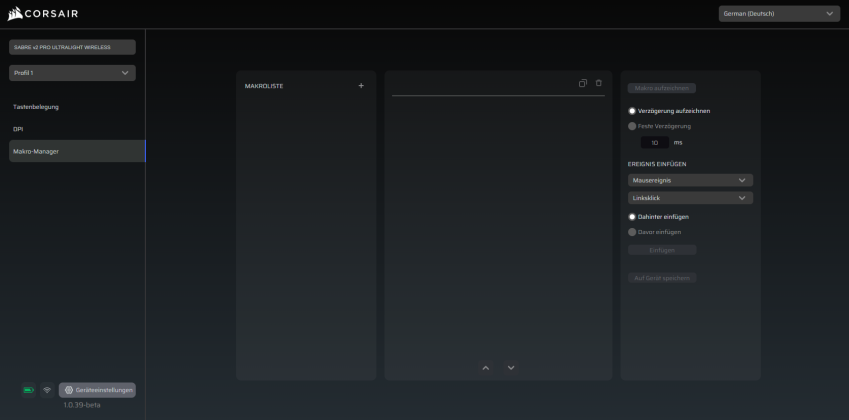The image size is (849, 420).
Task: Click the wireless connection icon
Action: 46,390
